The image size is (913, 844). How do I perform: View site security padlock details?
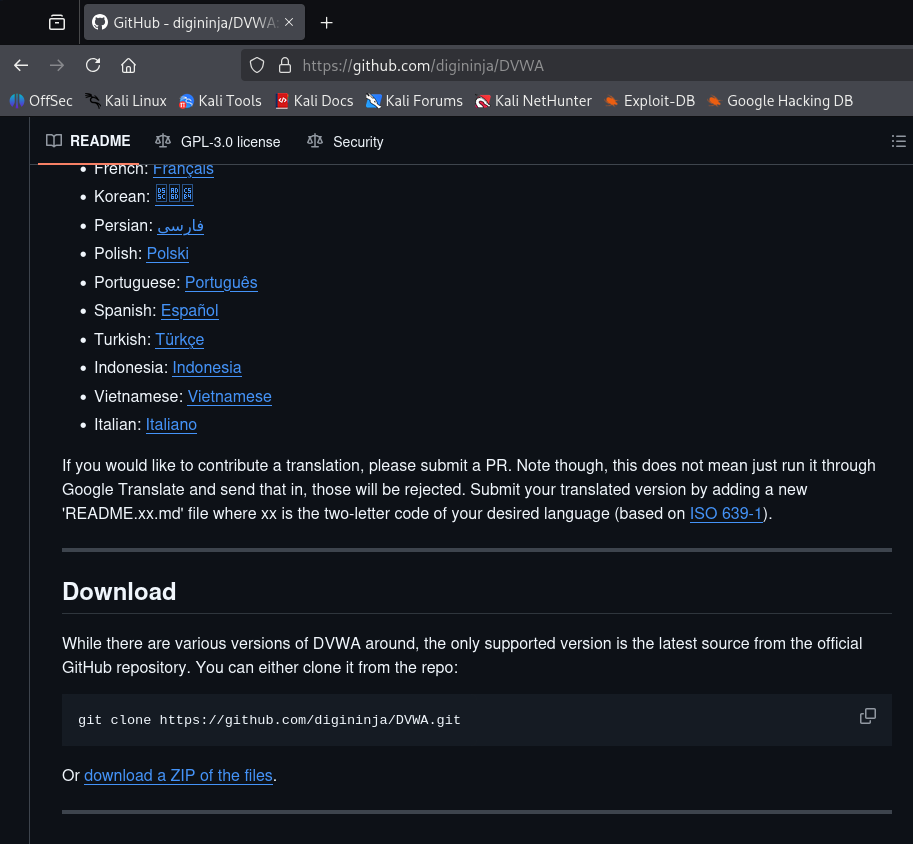click(285, 65)
